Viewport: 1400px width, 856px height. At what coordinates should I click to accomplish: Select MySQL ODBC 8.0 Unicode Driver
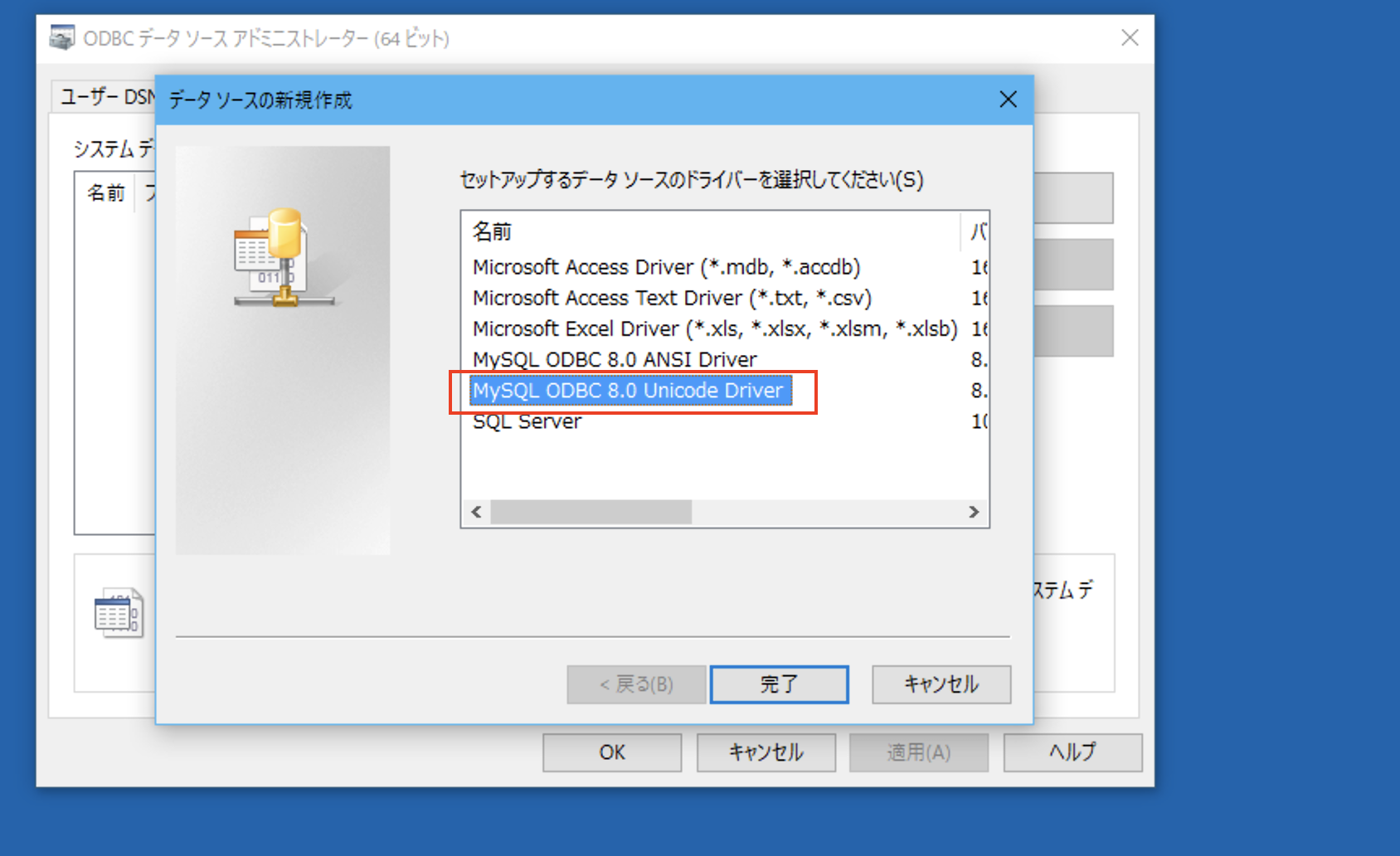630,391
